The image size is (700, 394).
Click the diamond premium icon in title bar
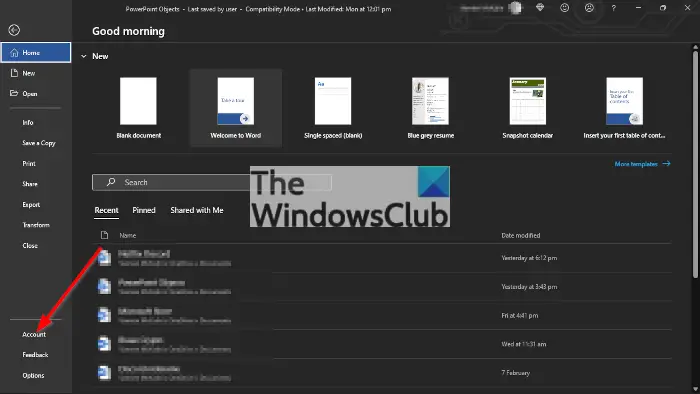(x=540, y=8)
